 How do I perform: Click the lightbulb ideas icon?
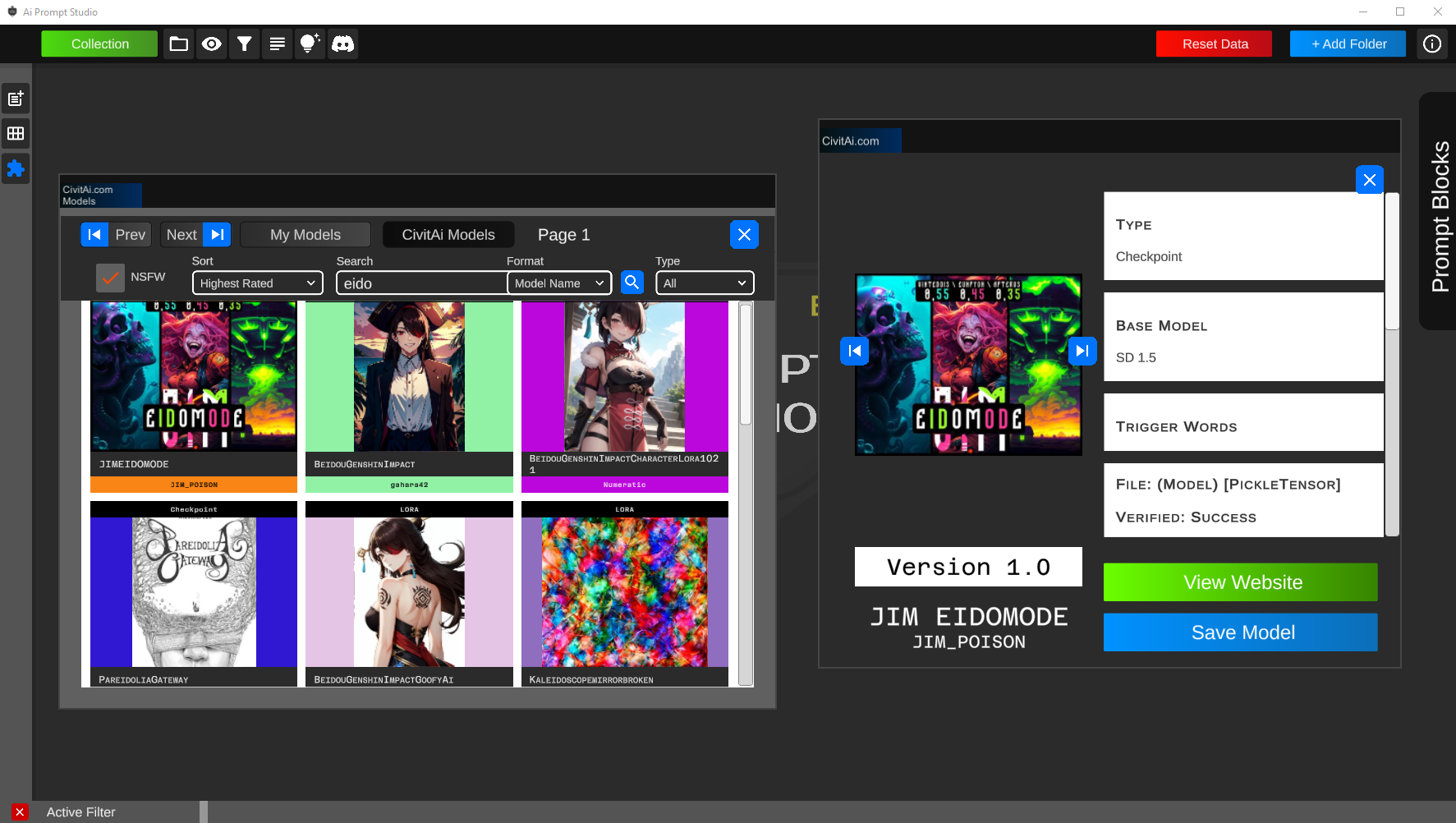(x=309, y=44)
